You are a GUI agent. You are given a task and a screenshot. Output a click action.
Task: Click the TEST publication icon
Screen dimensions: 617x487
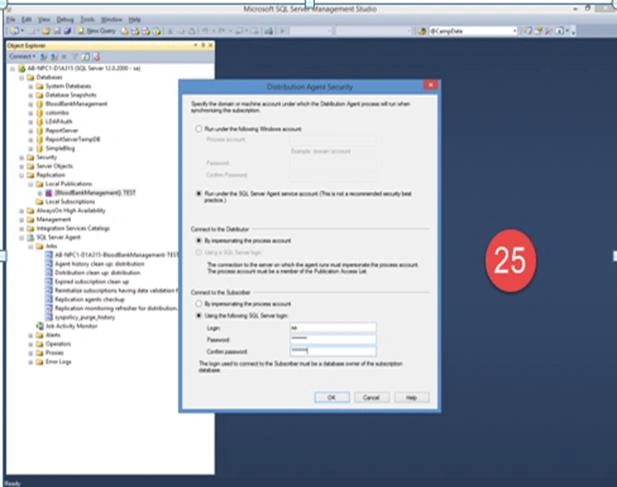coord(49,193)
